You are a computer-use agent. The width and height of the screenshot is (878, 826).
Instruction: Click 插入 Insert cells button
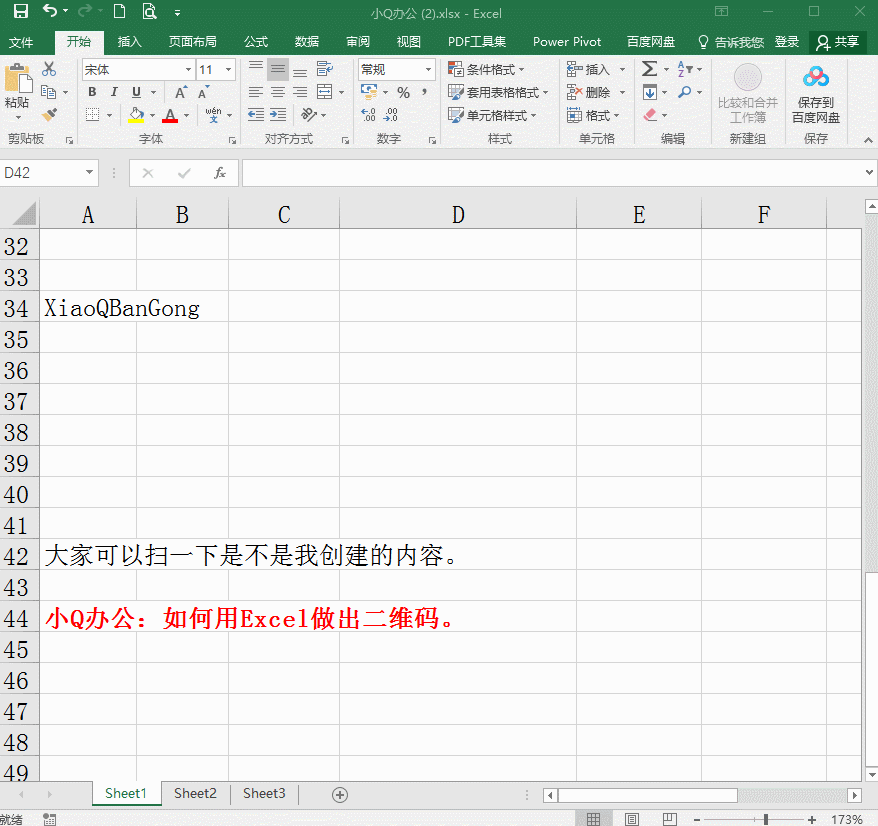[x=596, y=69]
